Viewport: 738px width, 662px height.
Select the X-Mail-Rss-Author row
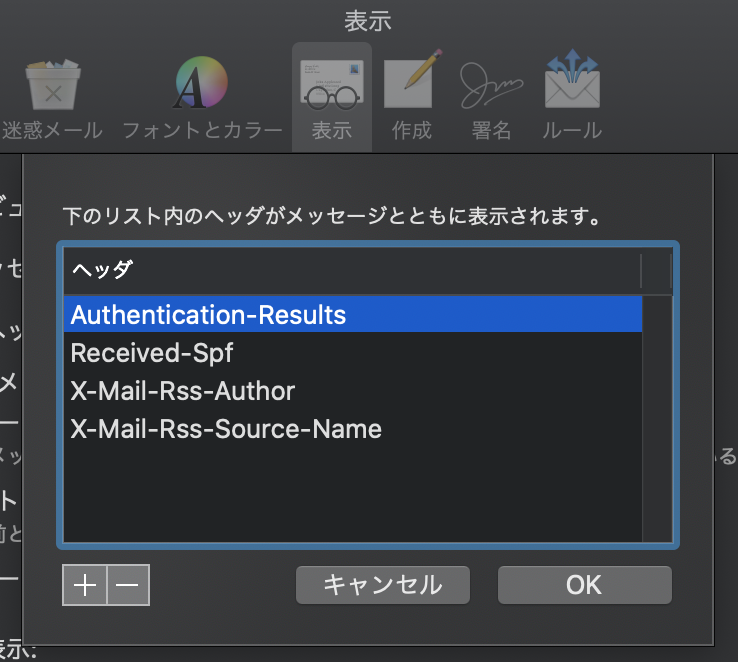(353, 391)
